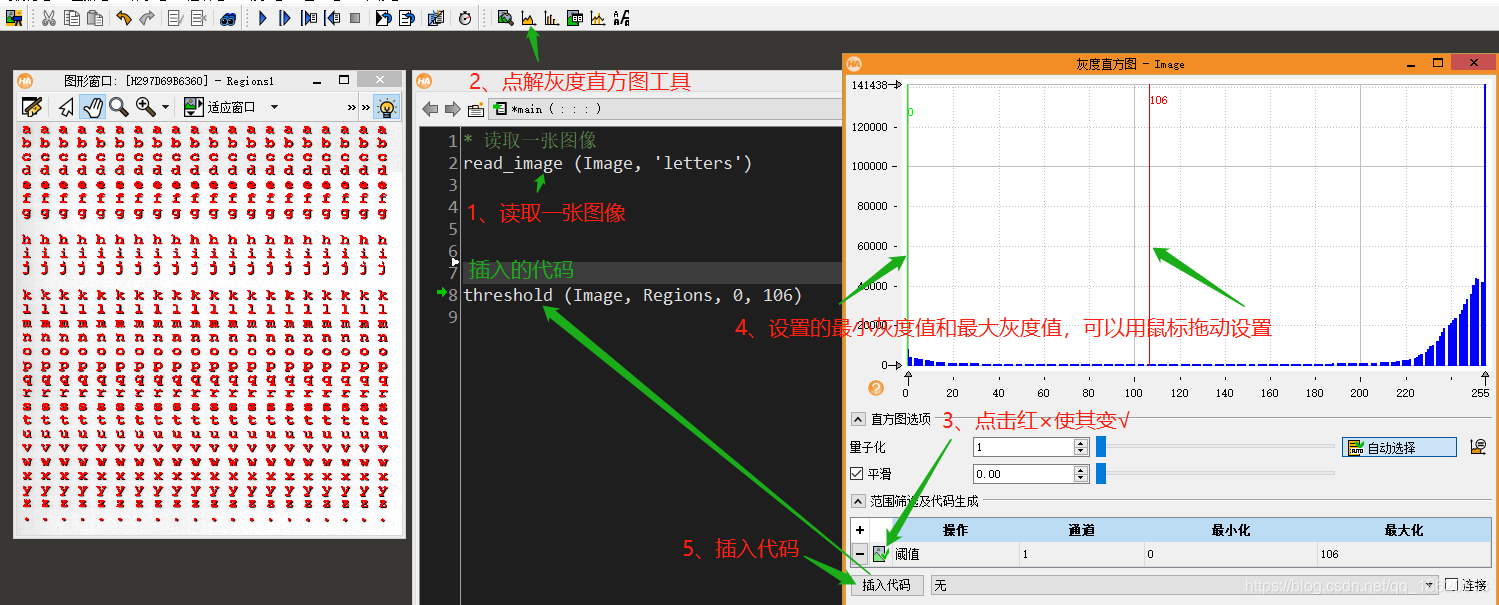This screenshot has width=1499, height=605.
Task: Click the 自动选择 button
Action: pos(1399,447)
